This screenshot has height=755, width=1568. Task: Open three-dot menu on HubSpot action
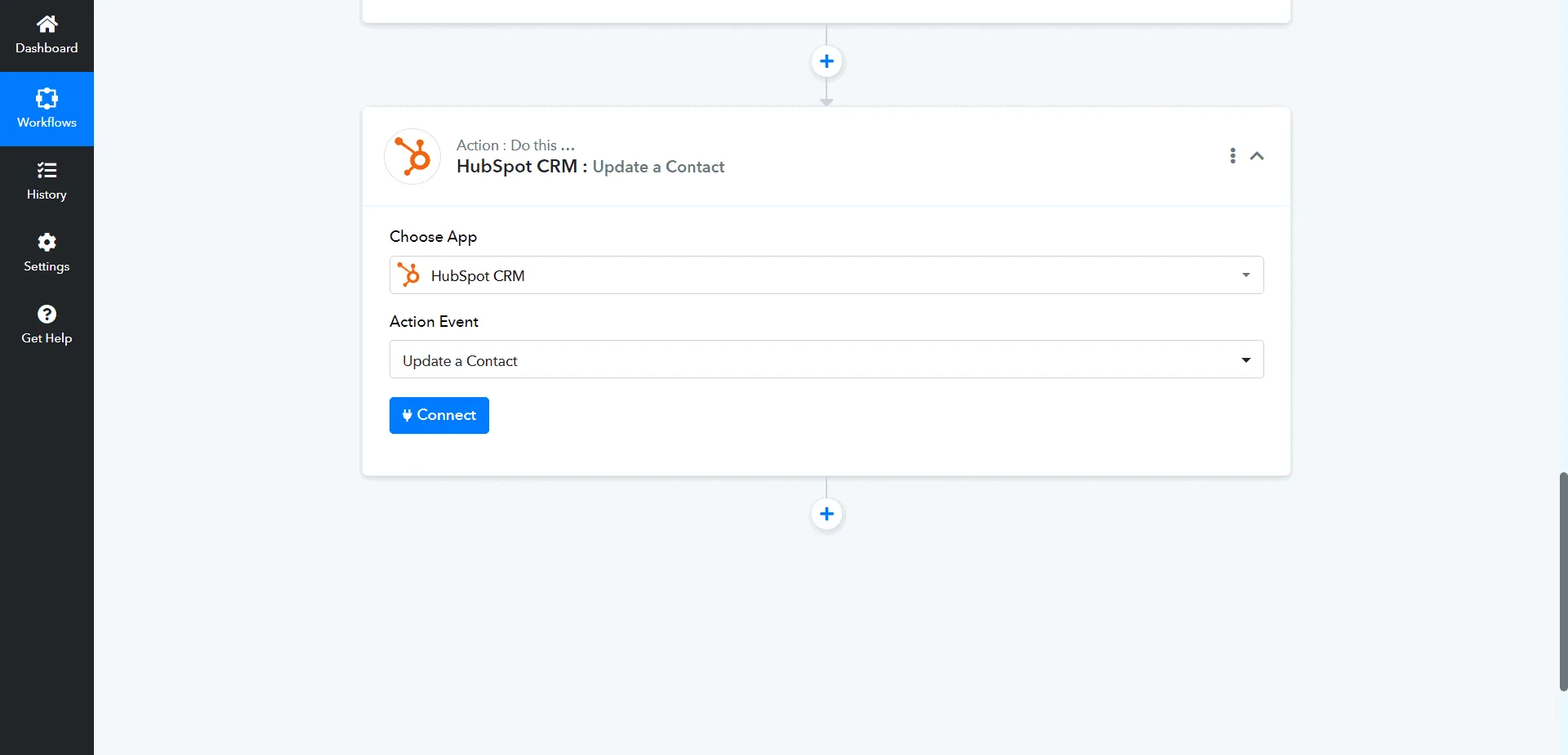click(x=1232, y=156)
